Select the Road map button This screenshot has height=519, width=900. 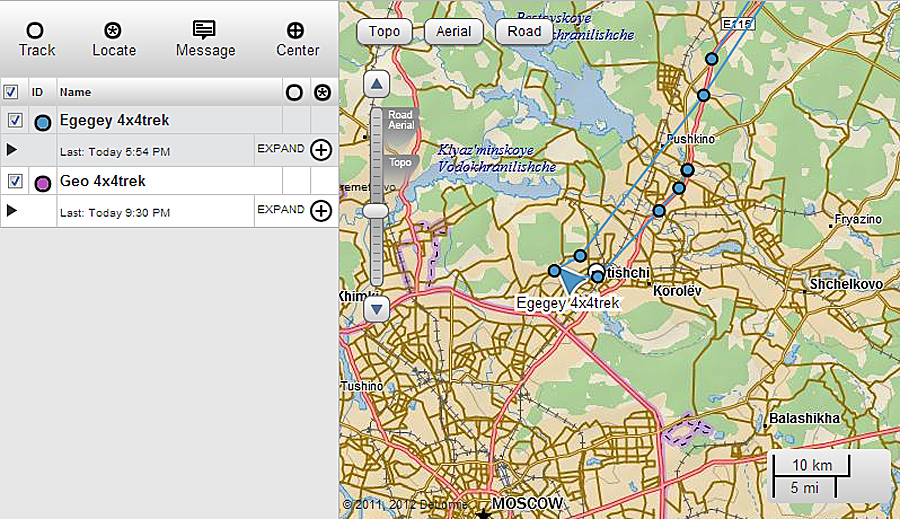(524, 32)
